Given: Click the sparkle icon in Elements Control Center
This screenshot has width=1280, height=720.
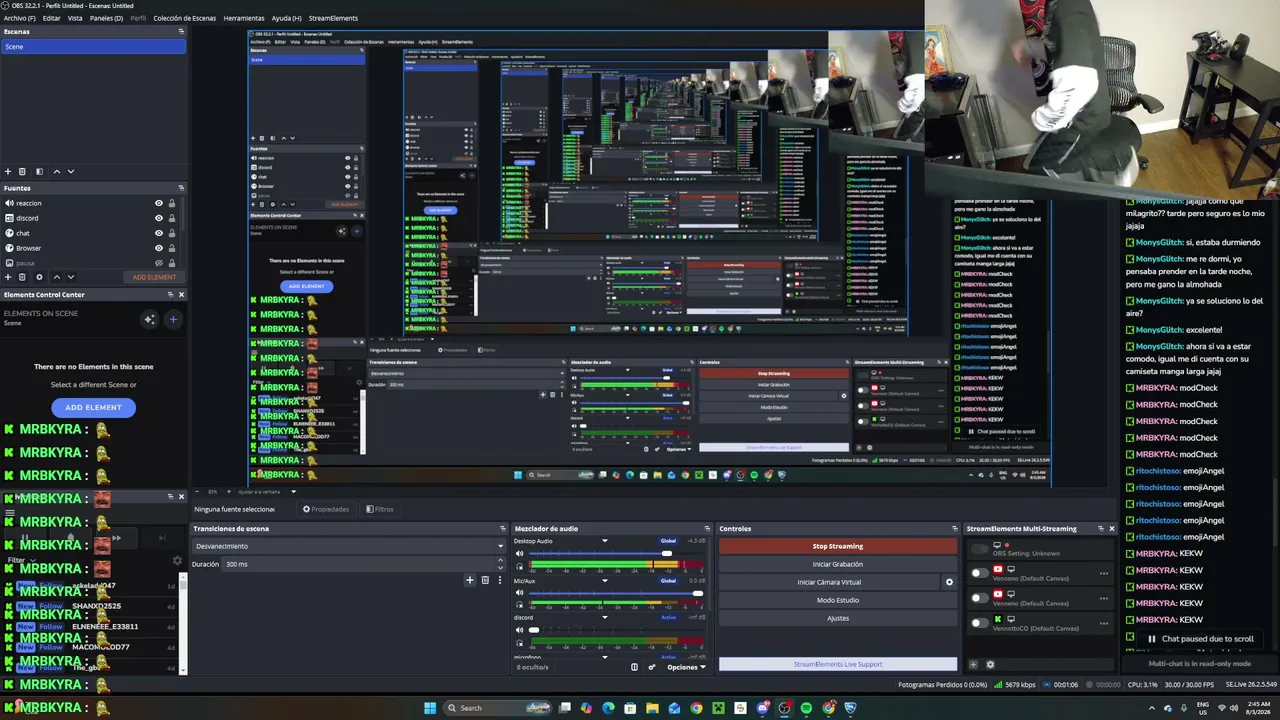Looking at the screenshot, I should (x=149, y=319).
